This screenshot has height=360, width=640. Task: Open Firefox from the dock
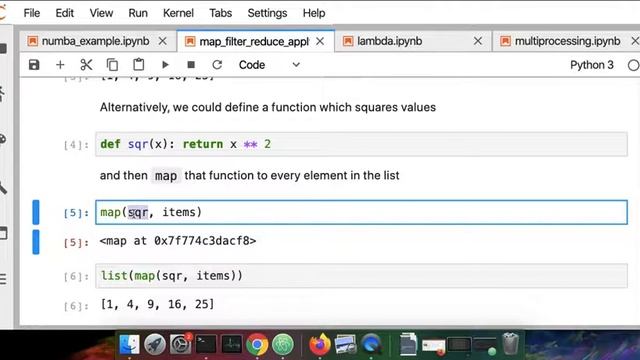(320, 344)
